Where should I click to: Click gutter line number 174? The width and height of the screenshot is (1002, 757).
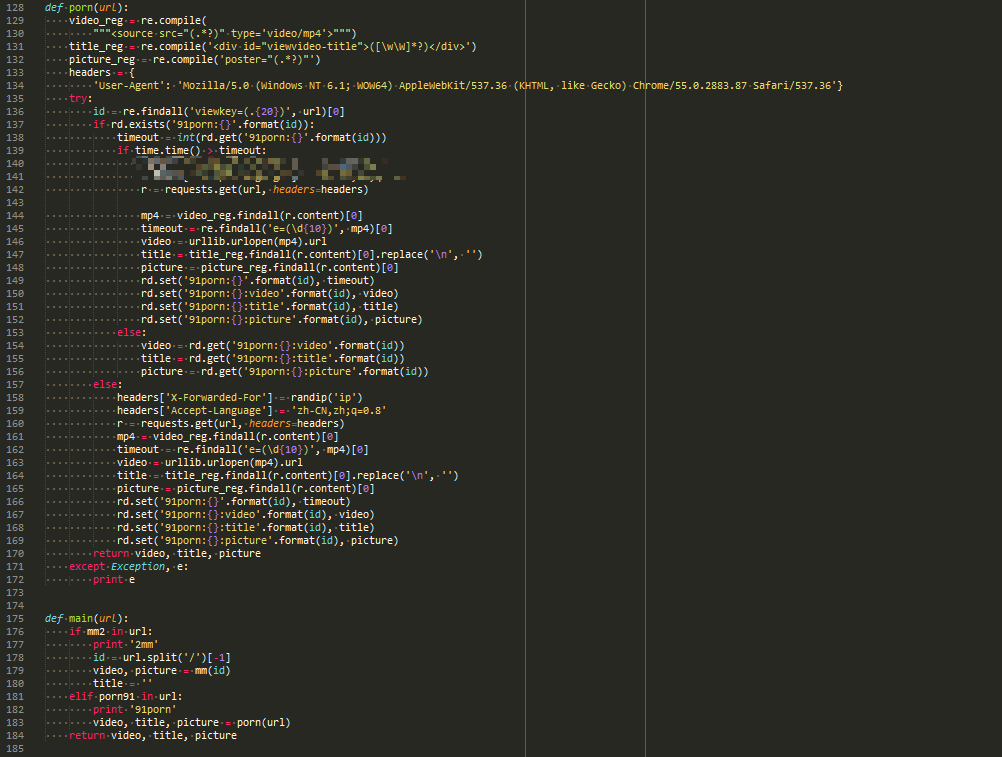point(15,606)
